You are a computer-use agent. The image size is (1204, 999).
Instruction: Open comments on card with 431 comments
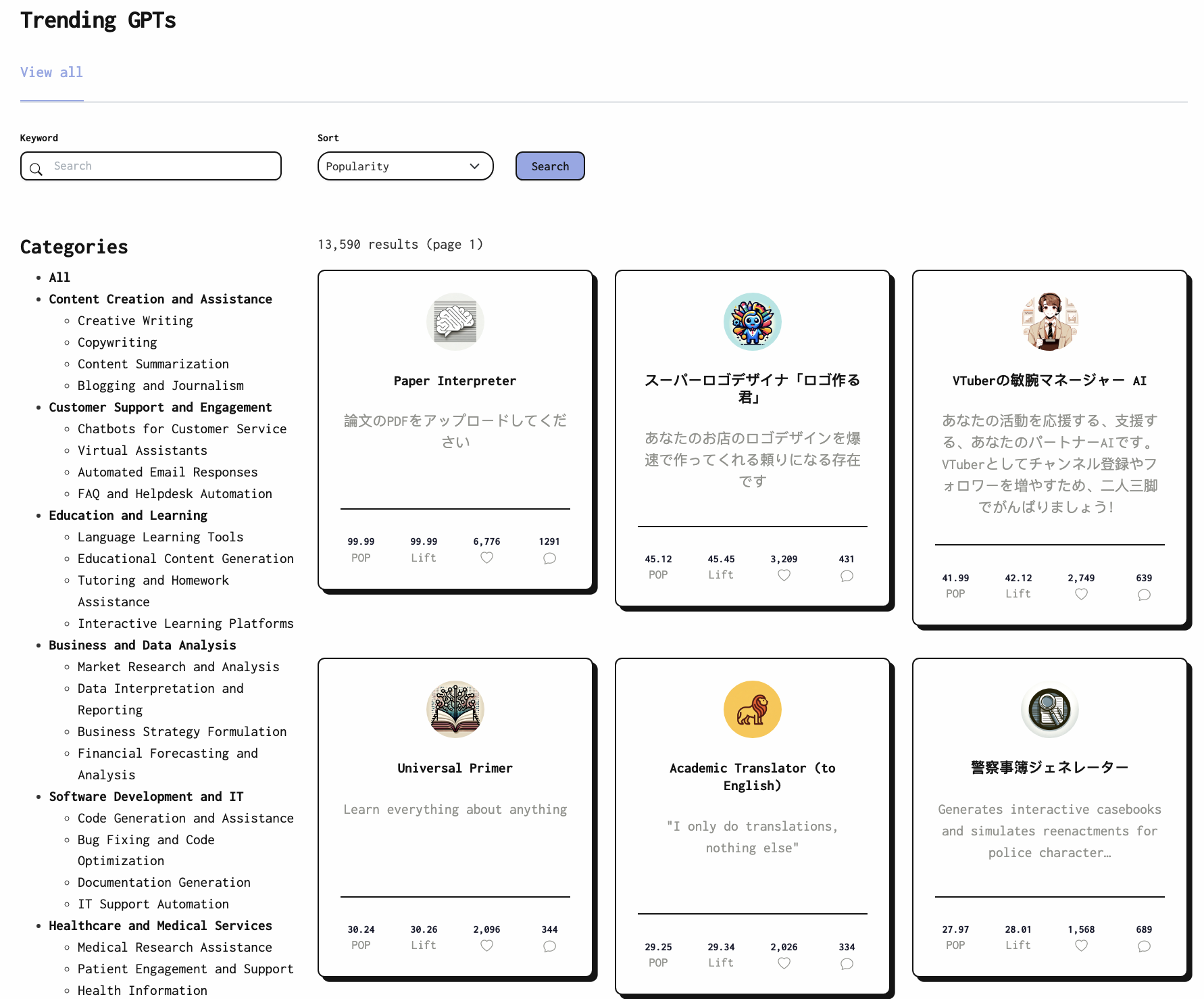pos(847,576)
